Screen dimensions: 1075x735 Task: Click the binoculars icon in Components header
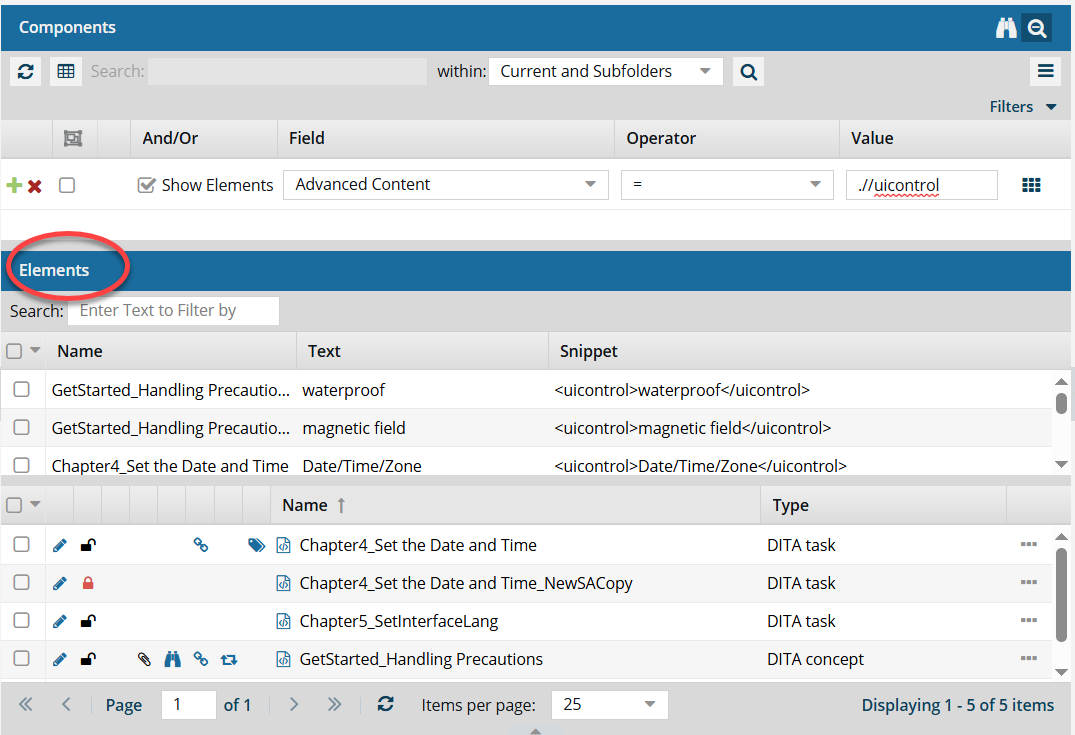(1006, 28)
